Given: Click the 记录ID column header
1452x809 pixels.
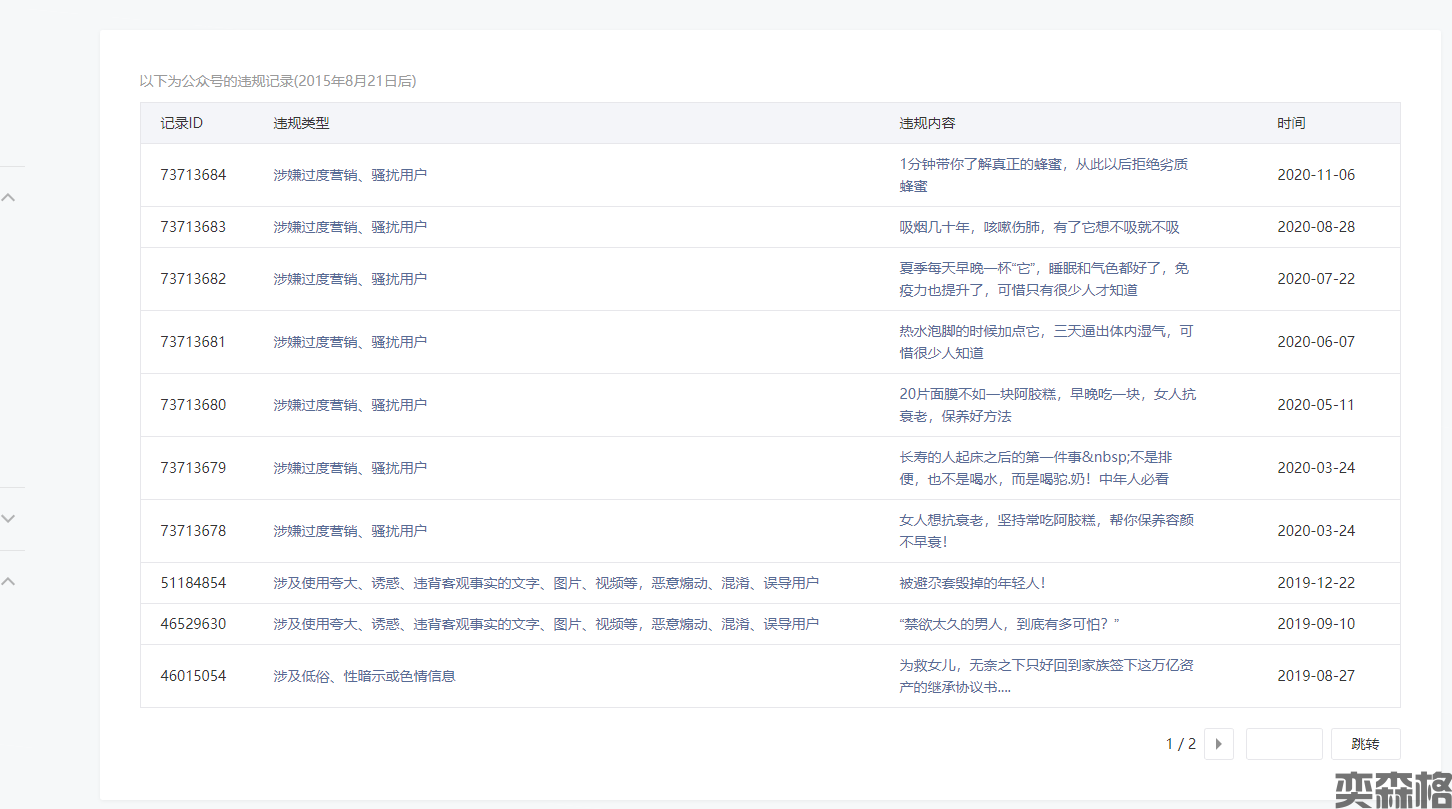Looking at the screenshot, I should (181, 123).
